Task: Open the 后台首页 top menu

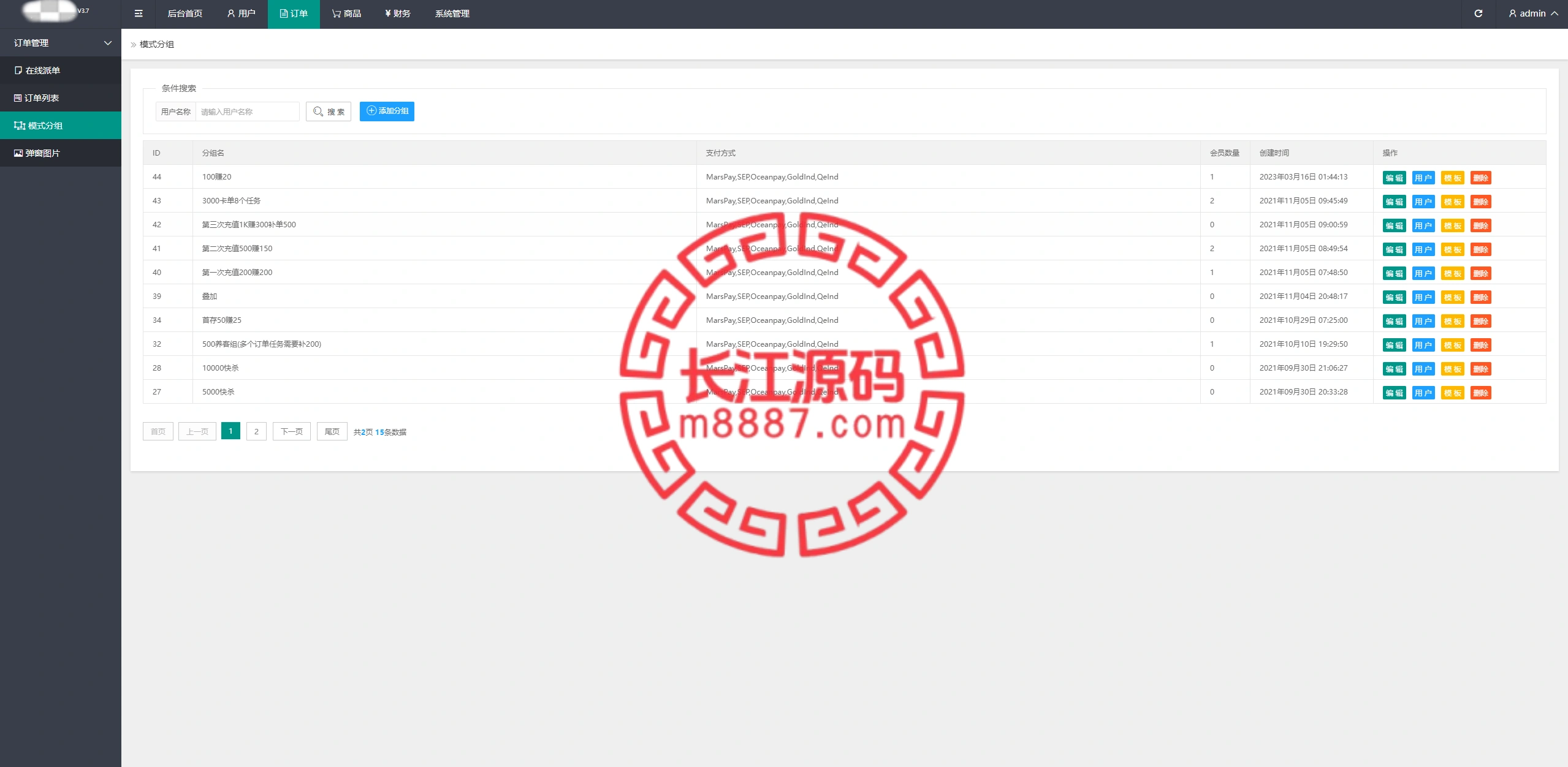Action: 185,13
